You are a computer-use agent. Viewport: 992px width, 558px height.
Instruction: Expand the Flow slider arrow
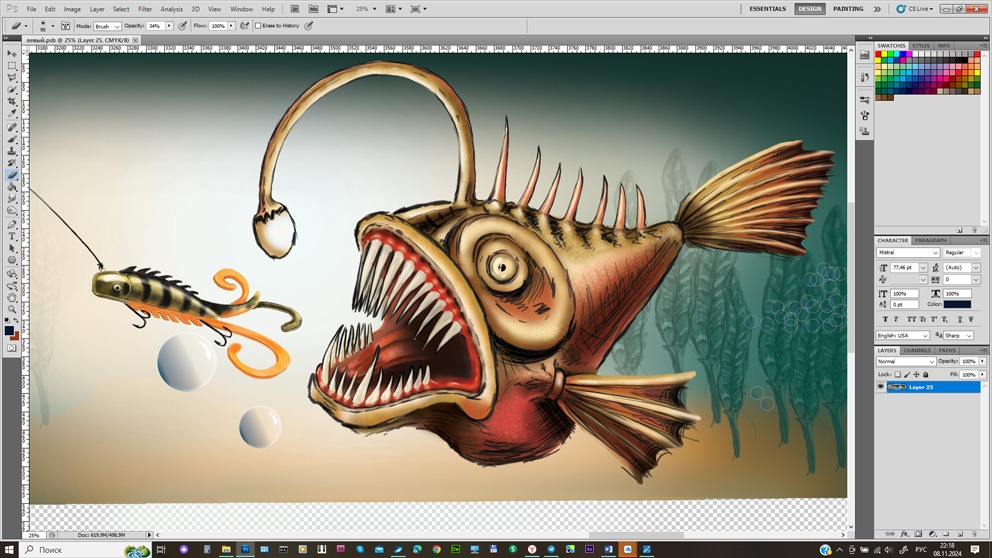click(232, 26)
